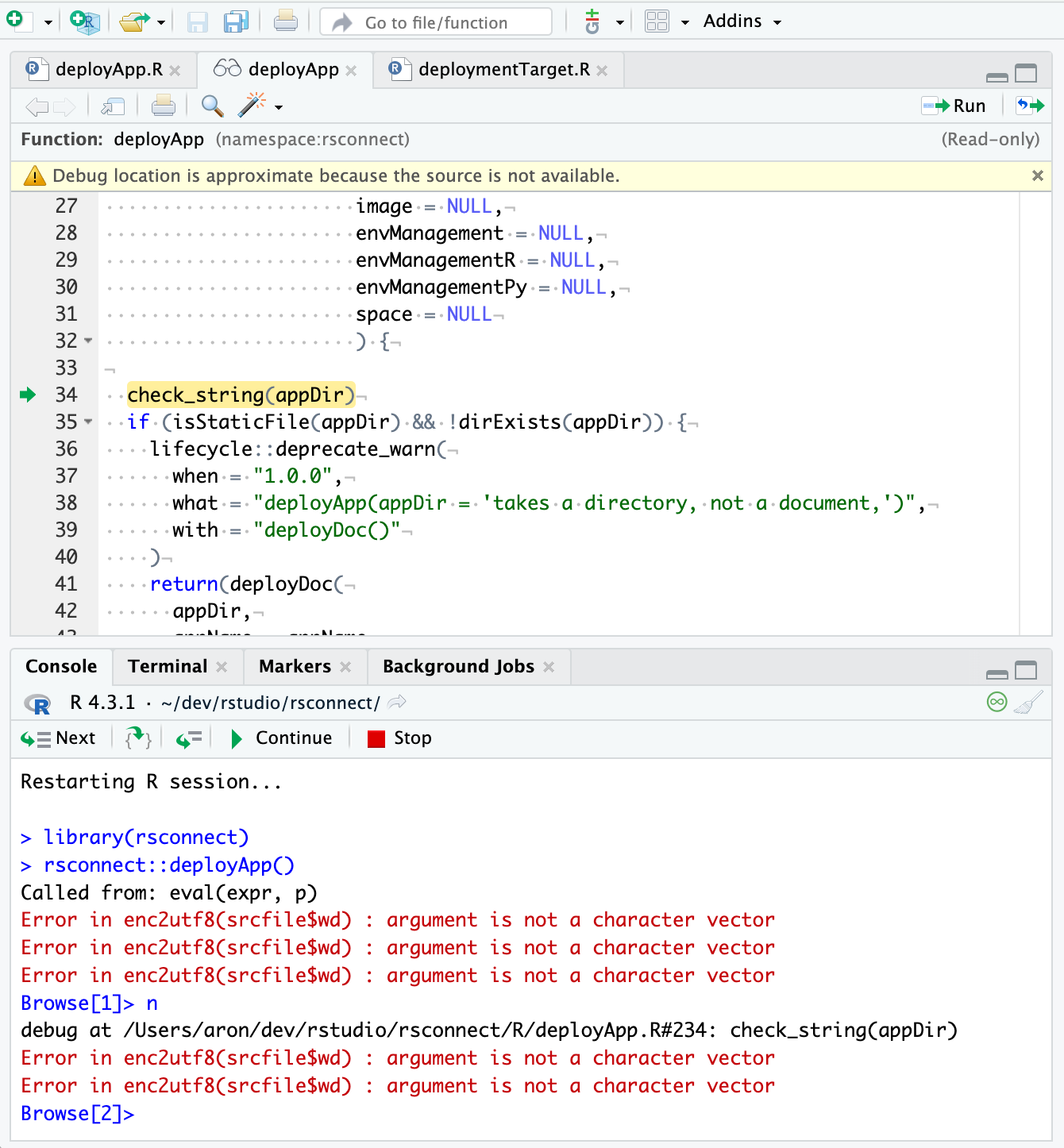Screen dimensions: 1064x1148
Task: Close the deployApp.R tab
Action: 175,71
